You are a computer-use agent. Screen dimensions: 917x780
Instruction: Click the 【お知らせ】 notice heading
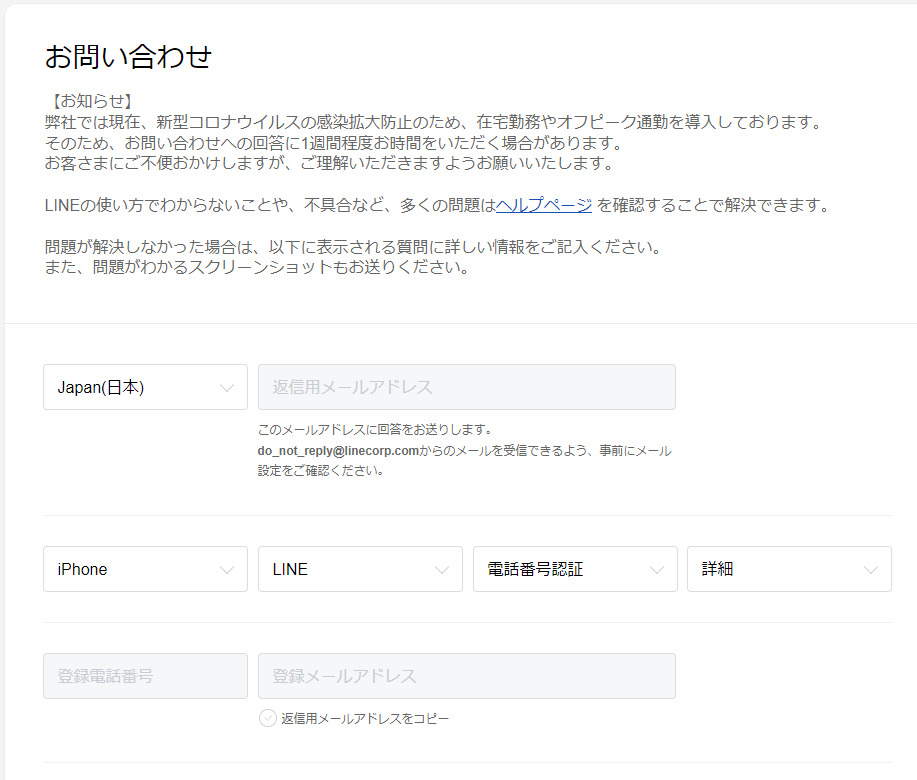[90, 102]
